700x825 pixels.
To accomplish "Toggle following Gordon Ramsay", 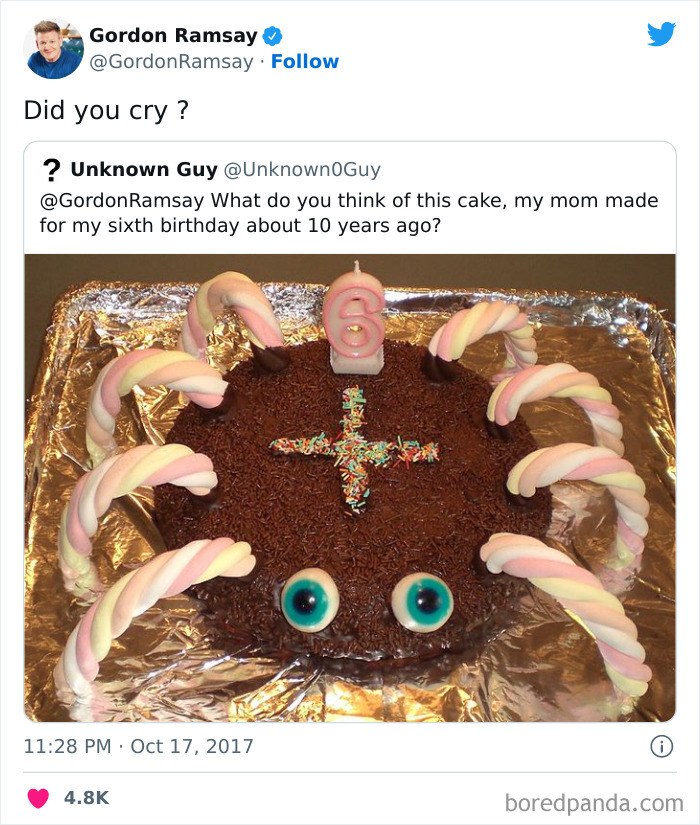I will [305, 61].
